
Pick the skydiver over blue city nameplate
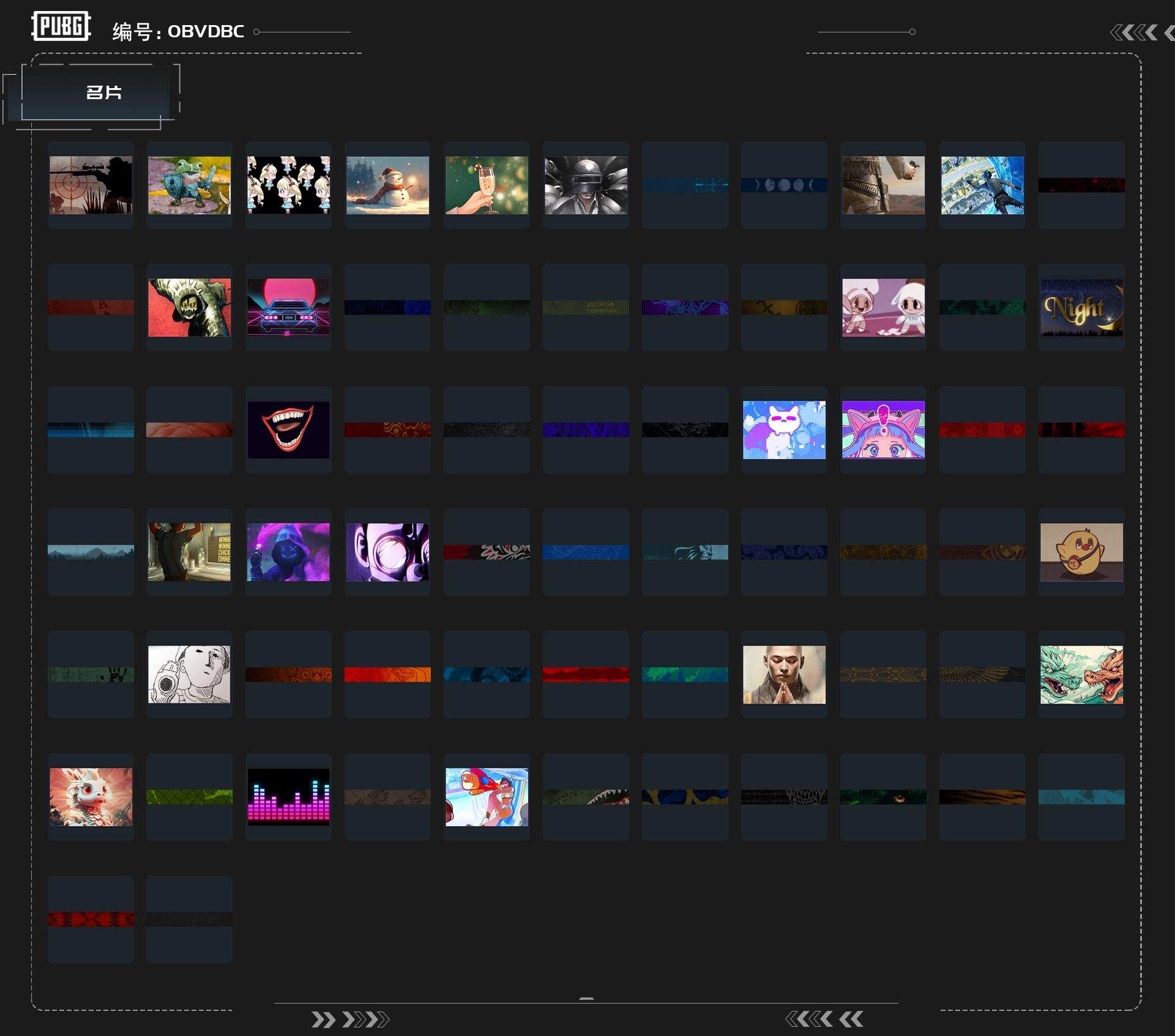click(982, 185)
